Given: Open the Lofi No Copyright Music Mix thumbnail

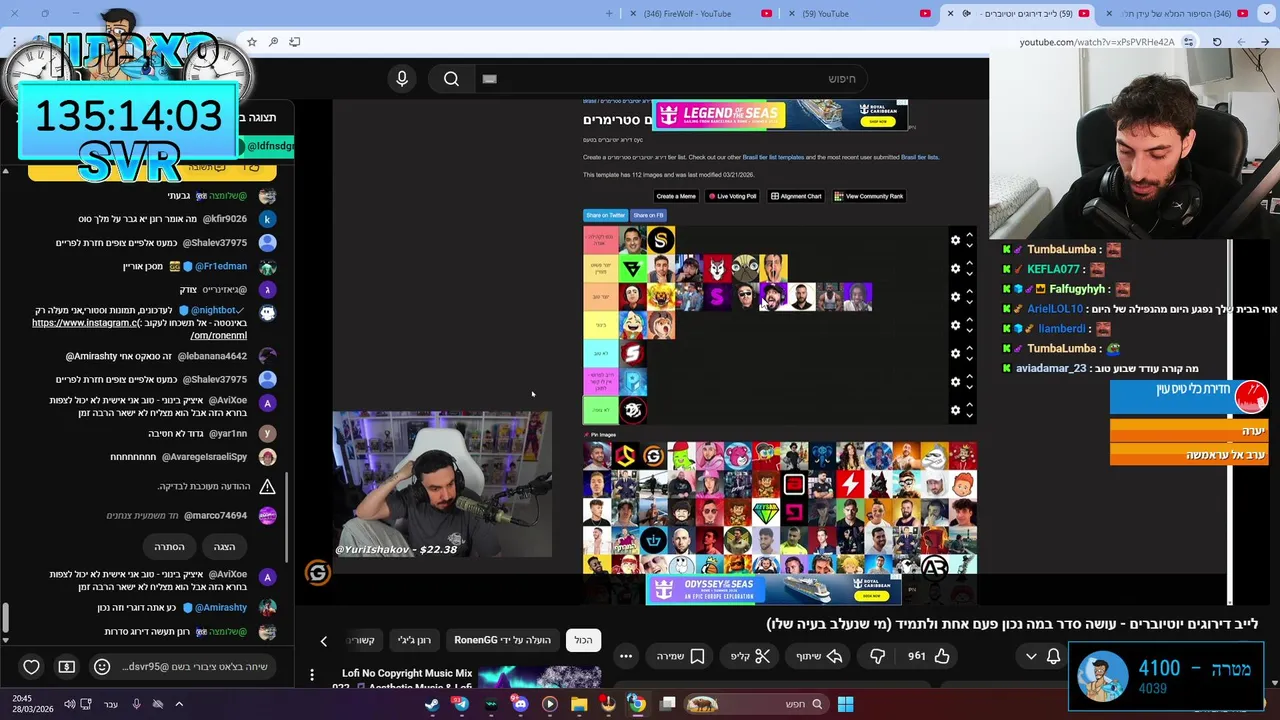Looking at the screenshot, I should (540, 676).
